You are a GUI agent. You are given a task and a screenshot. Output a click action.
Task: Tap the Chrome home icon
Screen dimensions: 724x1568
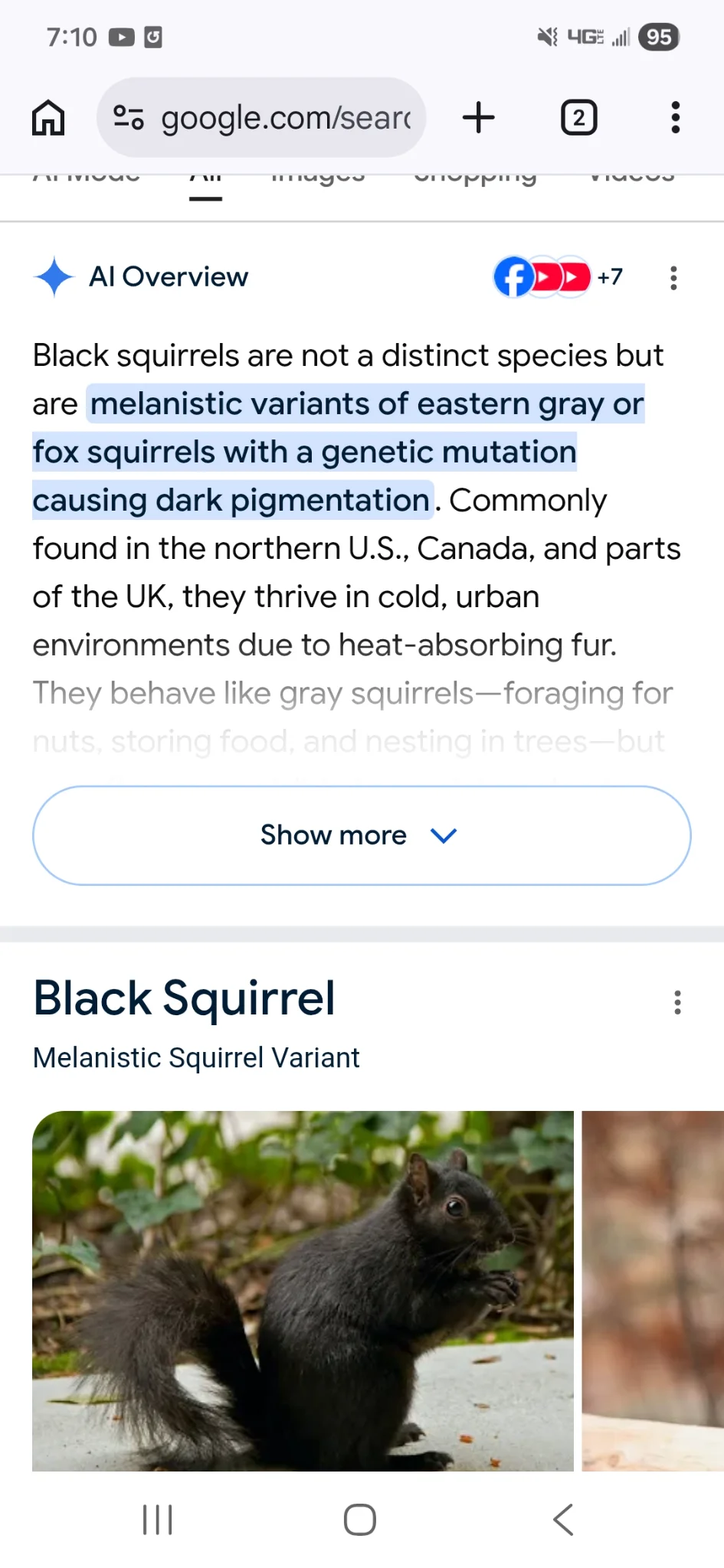point(48,118)
